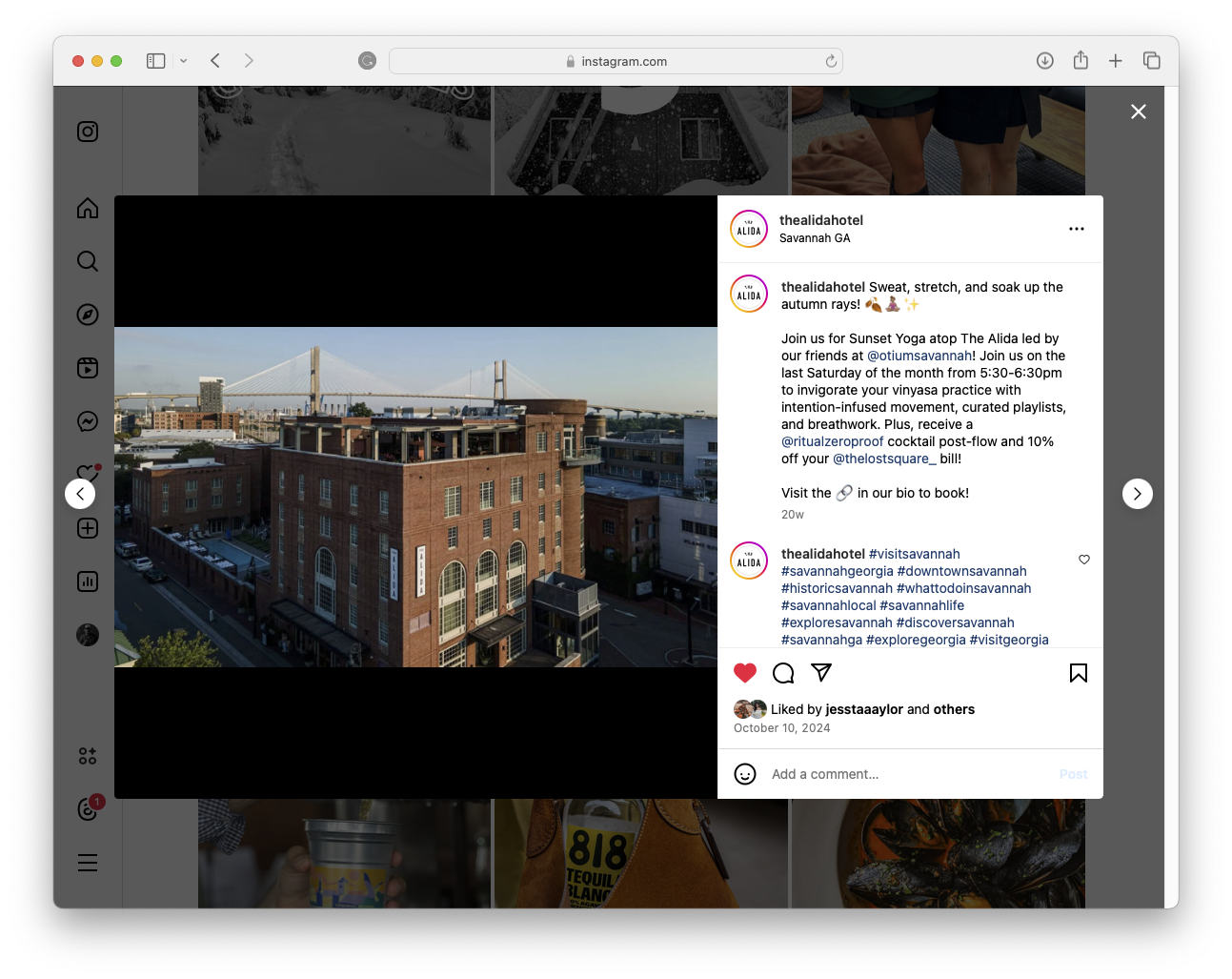Viewport: 1232px width, 979px height.
Task: Go to Home feed icon
Action: point(88,208)
